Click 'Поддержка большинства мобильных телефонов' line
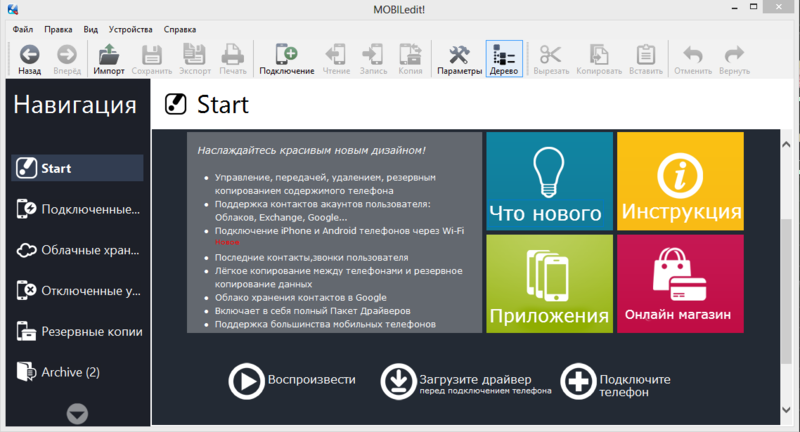The image size is (800, 432). point(325,324)
